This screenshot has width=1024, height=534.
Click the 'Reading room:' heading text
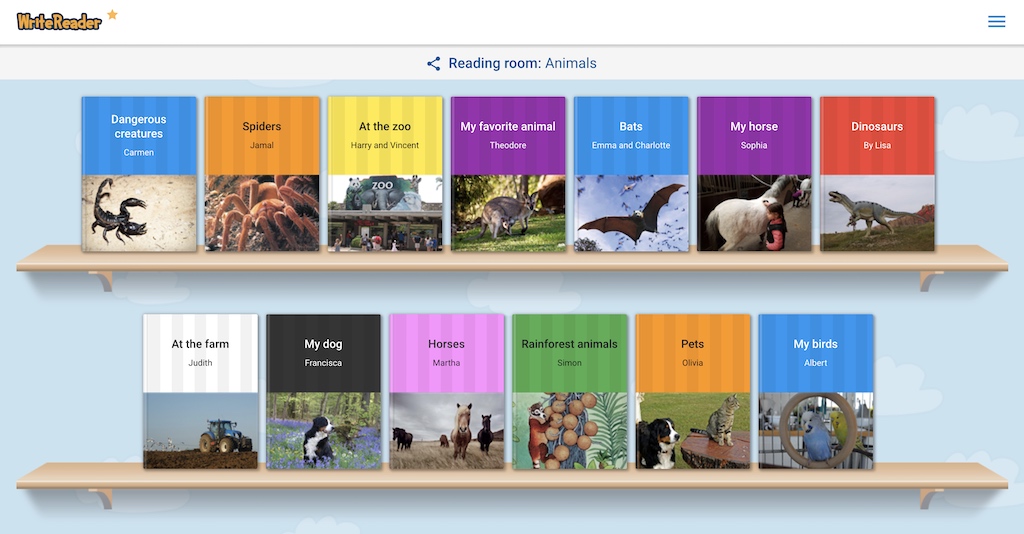point(494,63)
